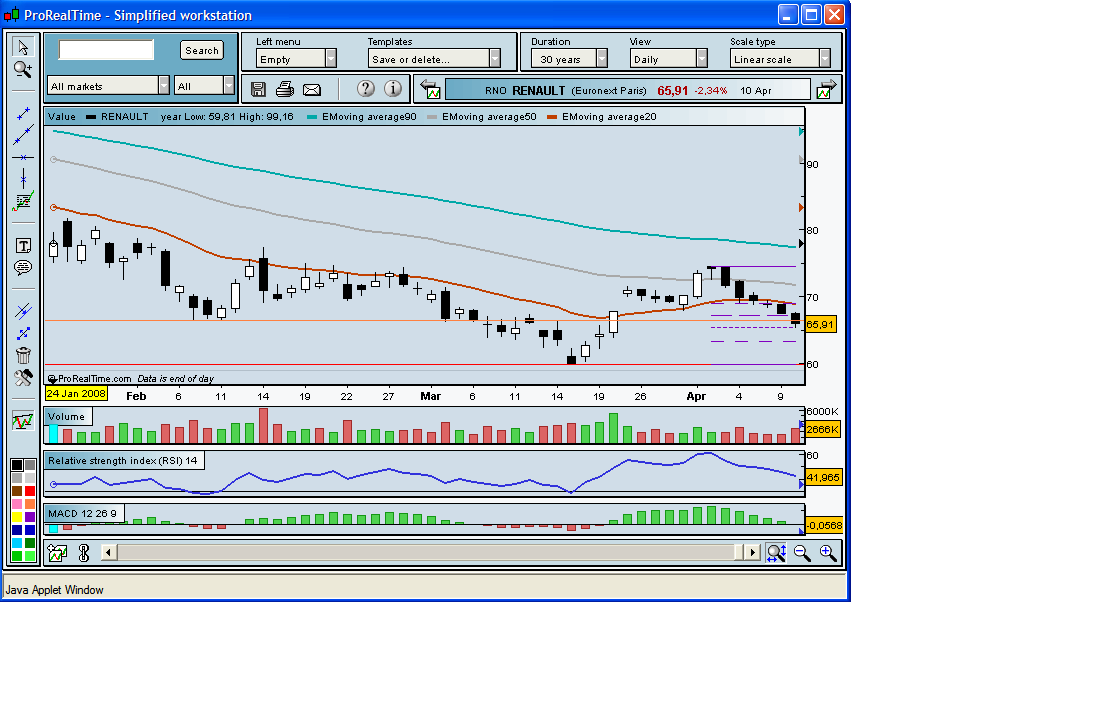1114x727 pixels.
Task: Select the vertical line drawing tool
Action: [23, 178]
